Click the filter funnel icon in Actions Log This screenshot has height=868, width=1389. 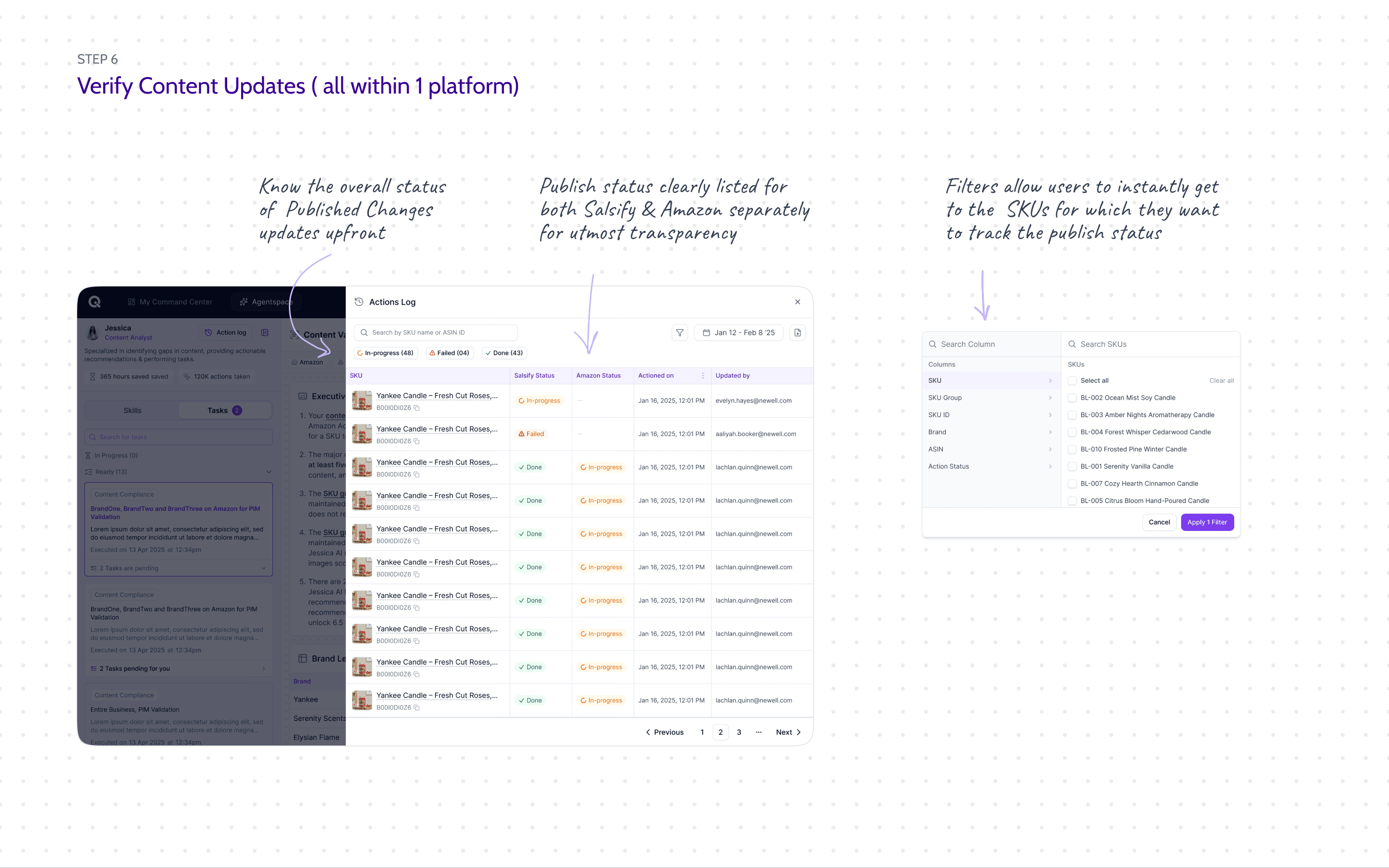click(680, 332)
